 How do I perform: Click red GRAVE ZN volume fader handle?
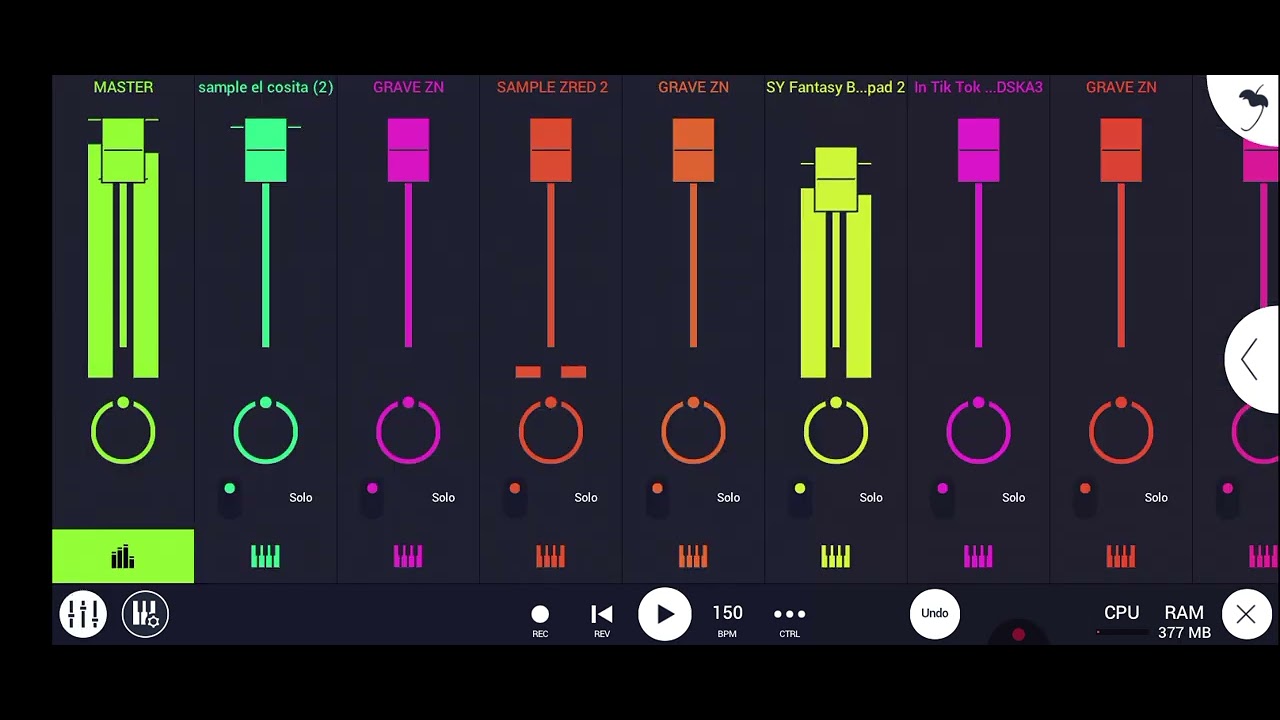(x=1120, y=150)
